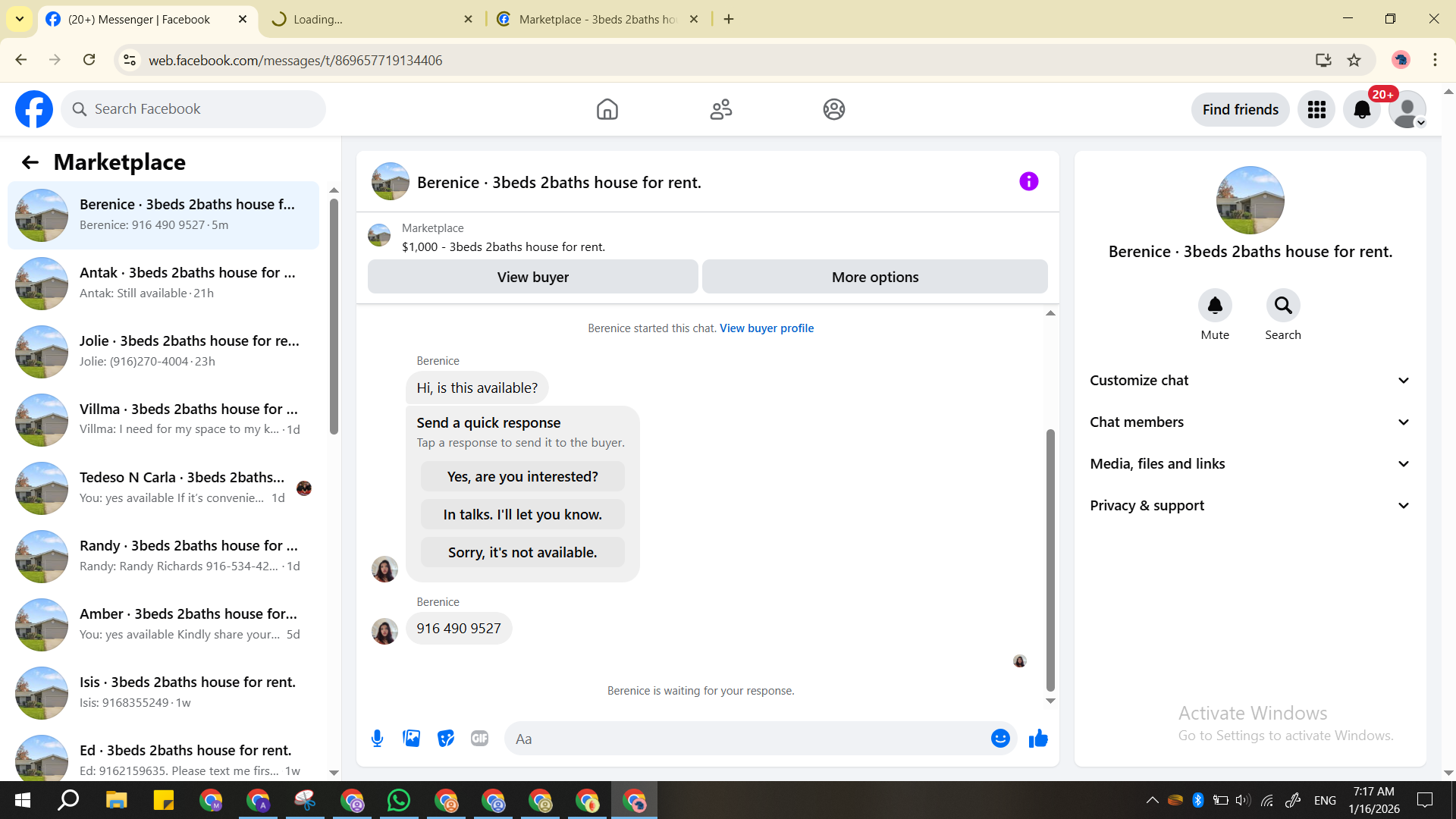This screenshot has width=1456, height=819.
Task: Click the voice clip microphone icon
Action: point(377,739)
